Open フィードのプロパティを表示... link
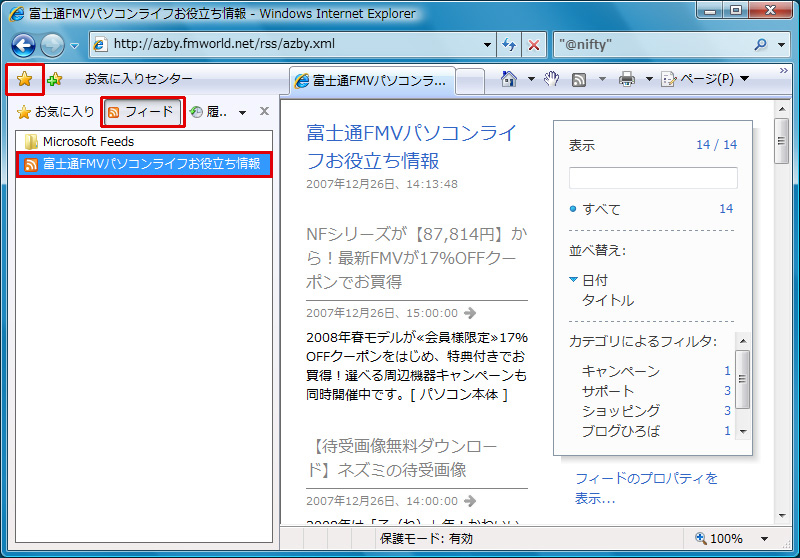 (x=646, y=488)
